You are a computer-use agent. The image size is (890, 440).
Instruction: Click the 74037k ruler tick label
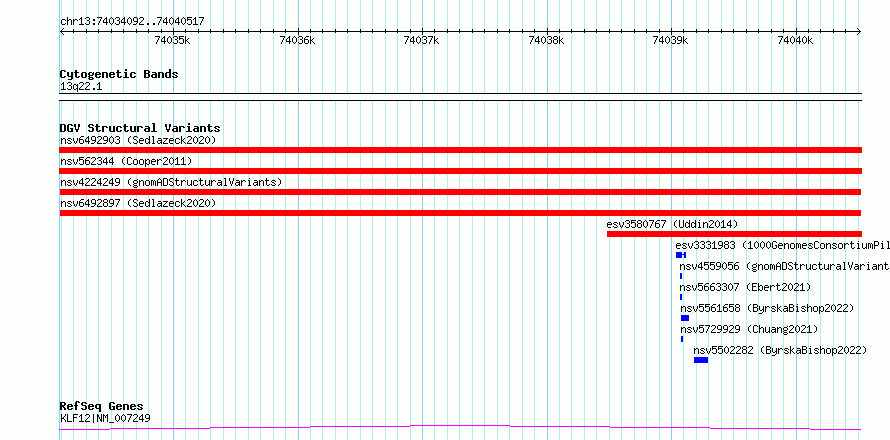(x=422, y=40)
